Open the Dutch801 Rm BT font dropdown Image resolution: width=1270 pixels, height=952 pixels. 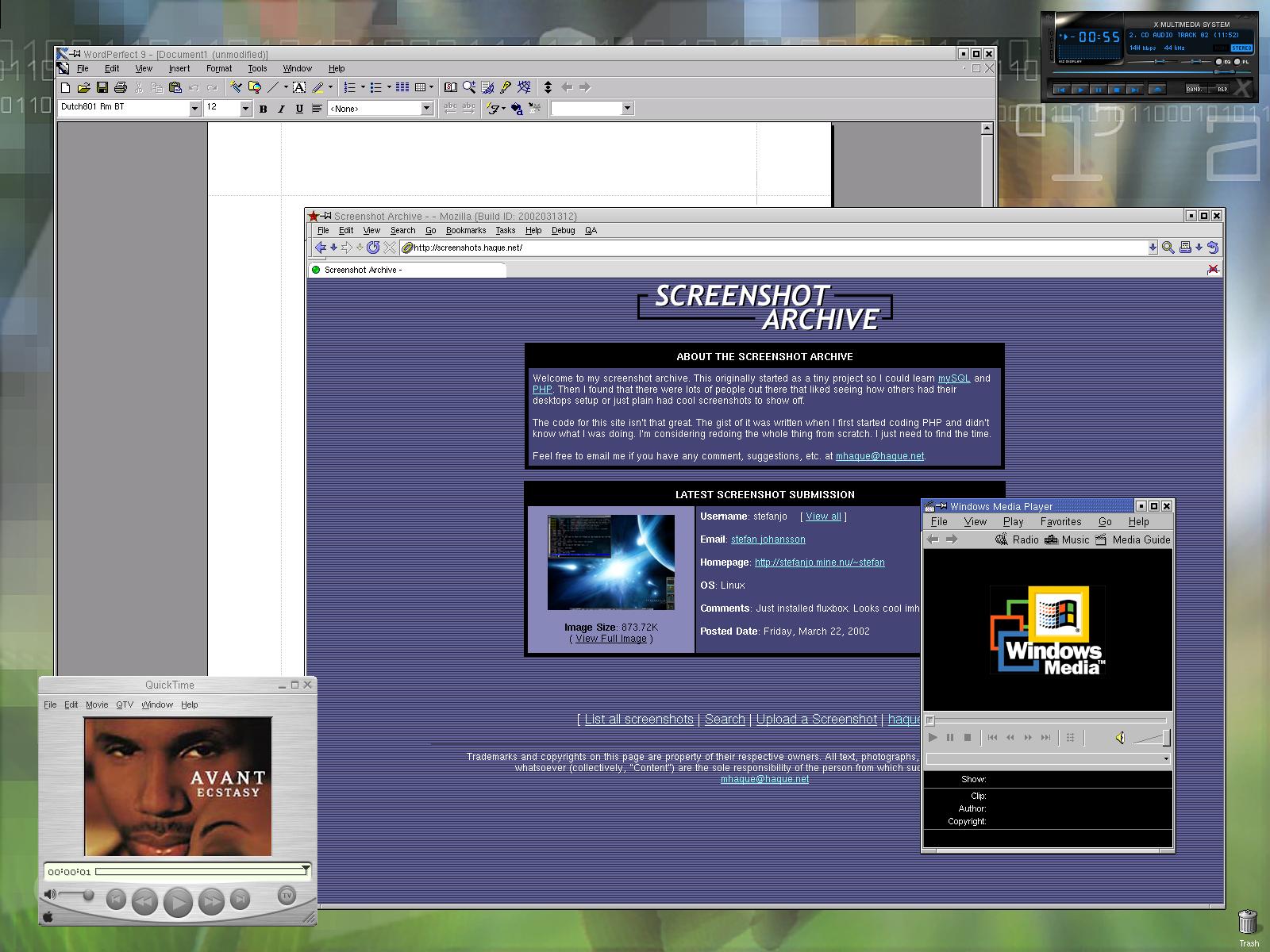pos(194,109)
